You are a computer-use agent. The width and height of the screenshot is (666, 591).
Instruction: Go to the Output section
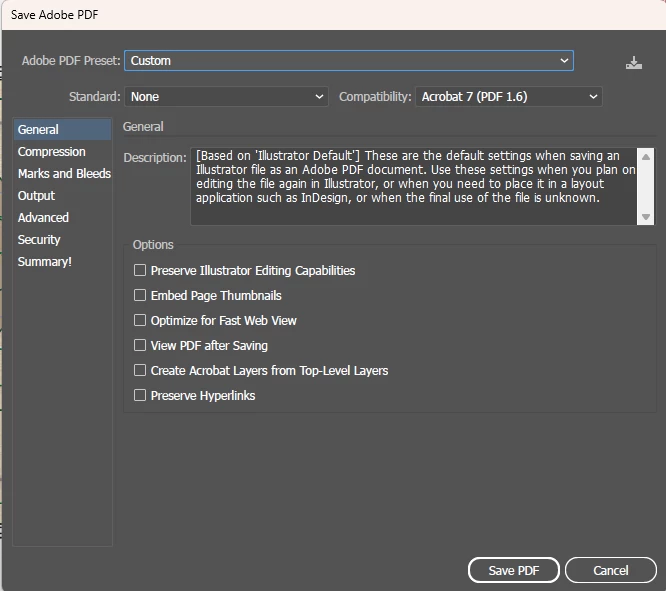[62, 196]
